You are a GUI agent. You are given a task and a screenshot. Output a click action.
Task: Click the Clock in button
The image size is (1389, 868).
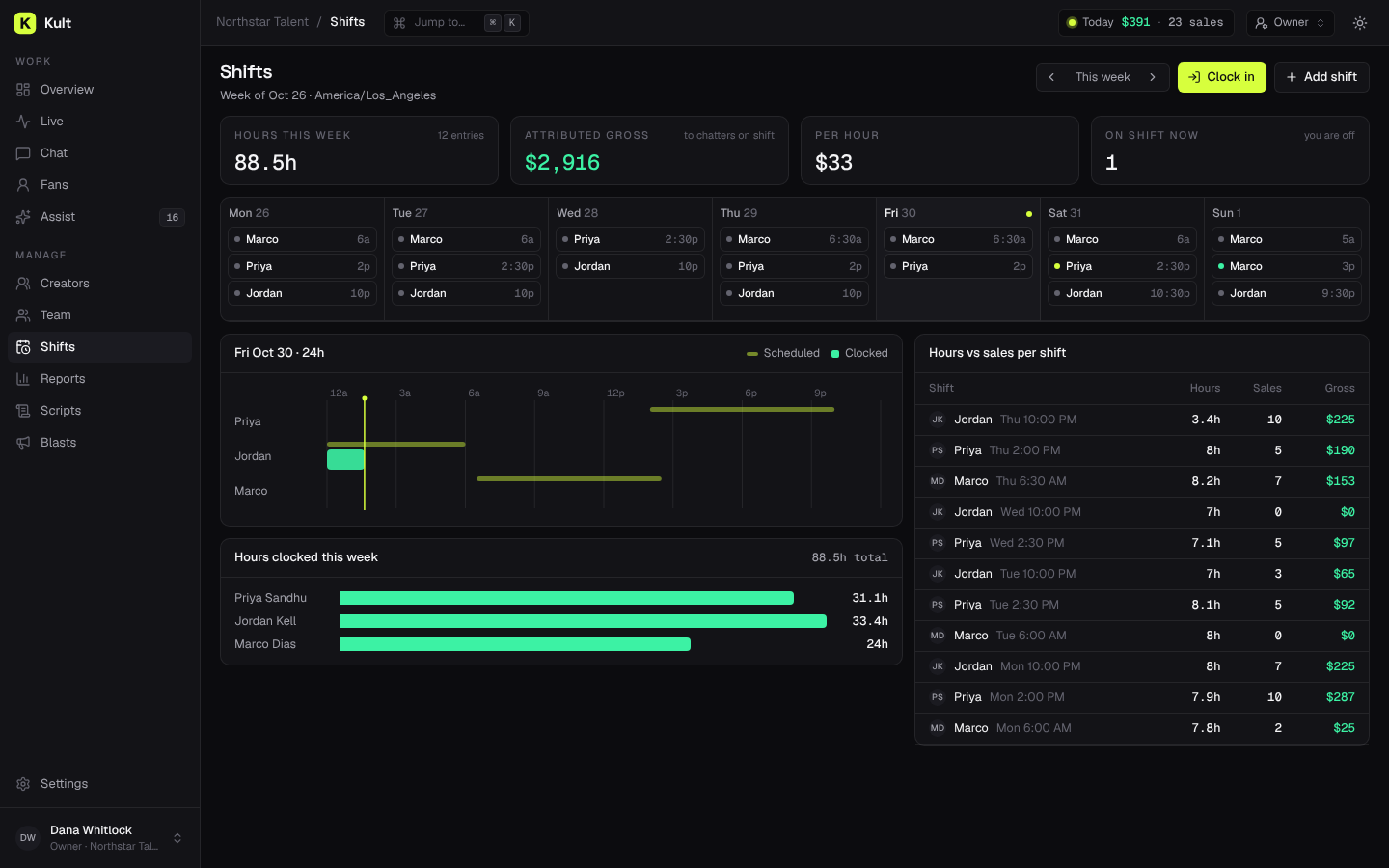[x=1222, y=77]
